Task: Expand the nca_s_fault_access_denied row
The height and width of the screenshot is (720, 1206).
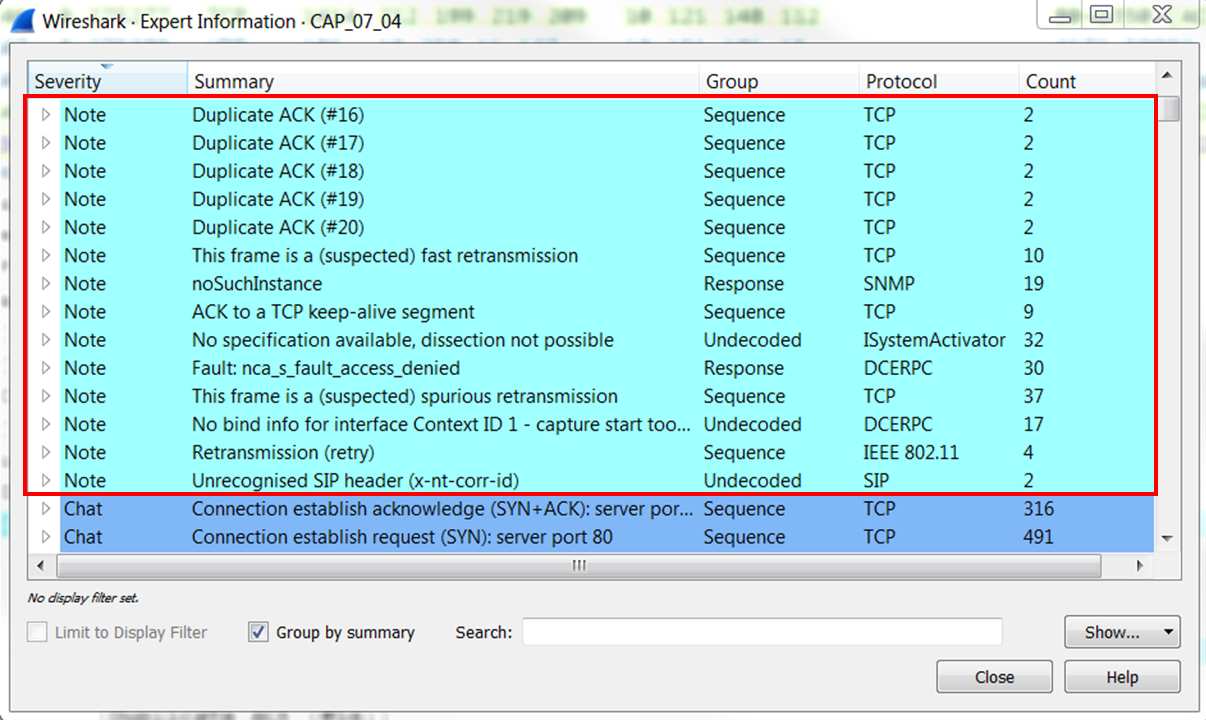Action: tap(45, 368)
